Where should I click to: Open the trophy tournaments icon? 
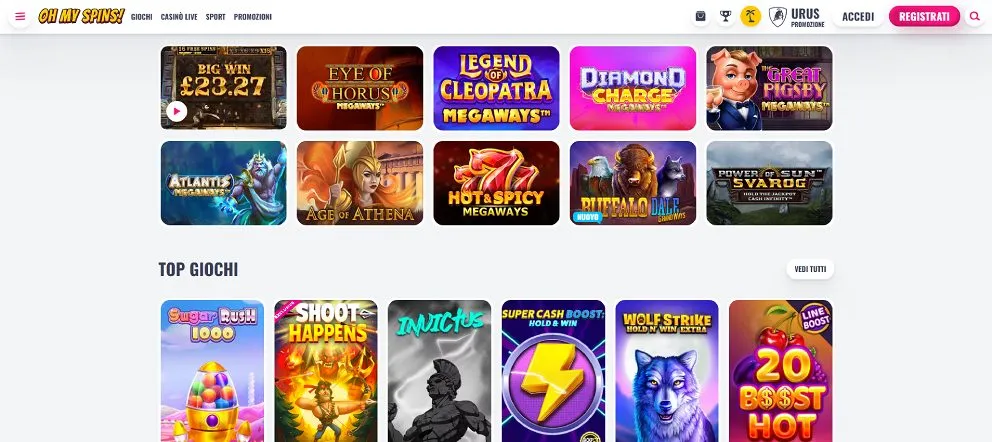[x=726, y=16]
